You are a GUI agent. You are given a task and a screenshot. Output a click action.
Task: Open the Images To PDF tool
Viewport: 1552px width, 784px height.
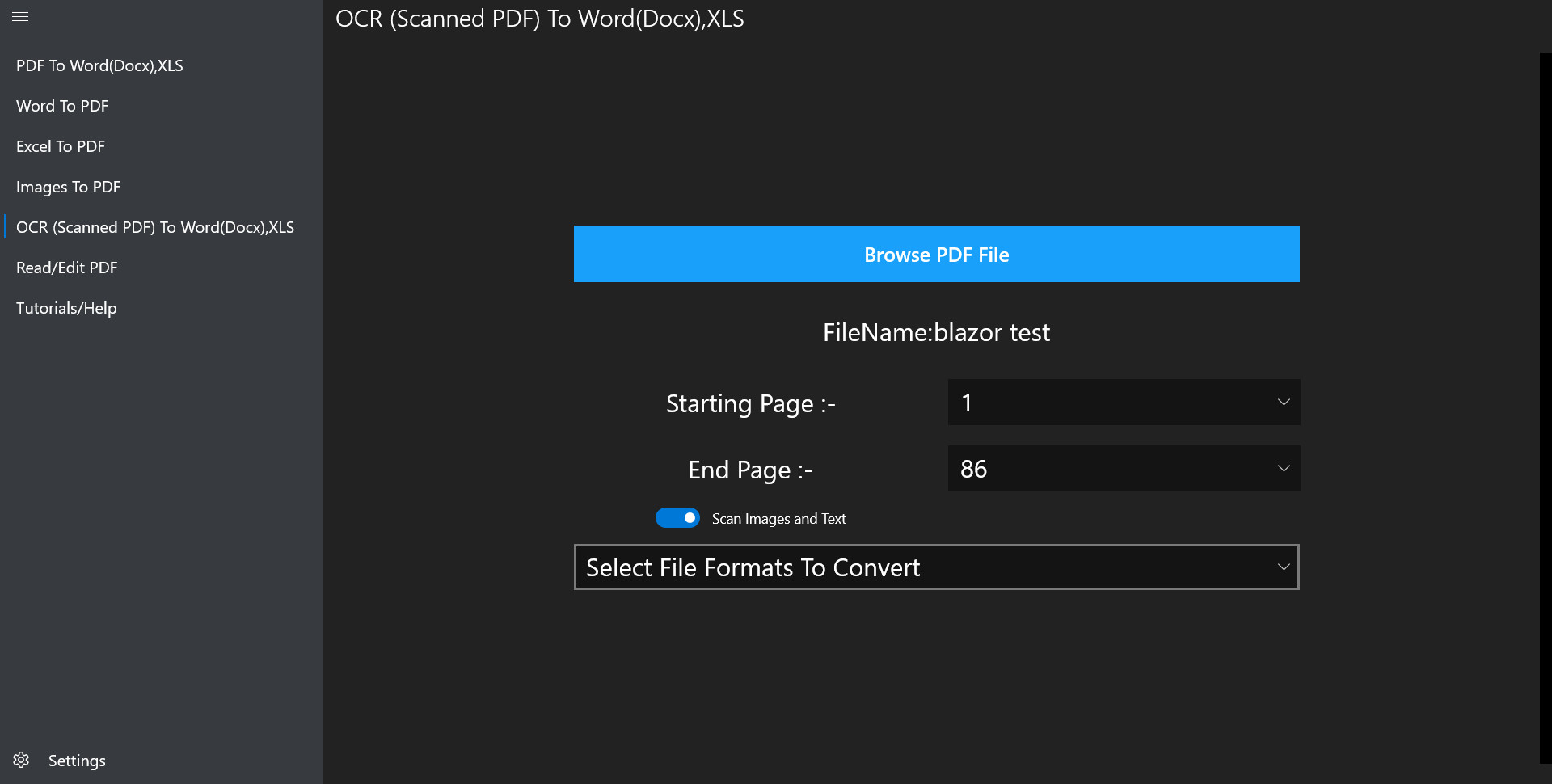click(x=69, y=187)
